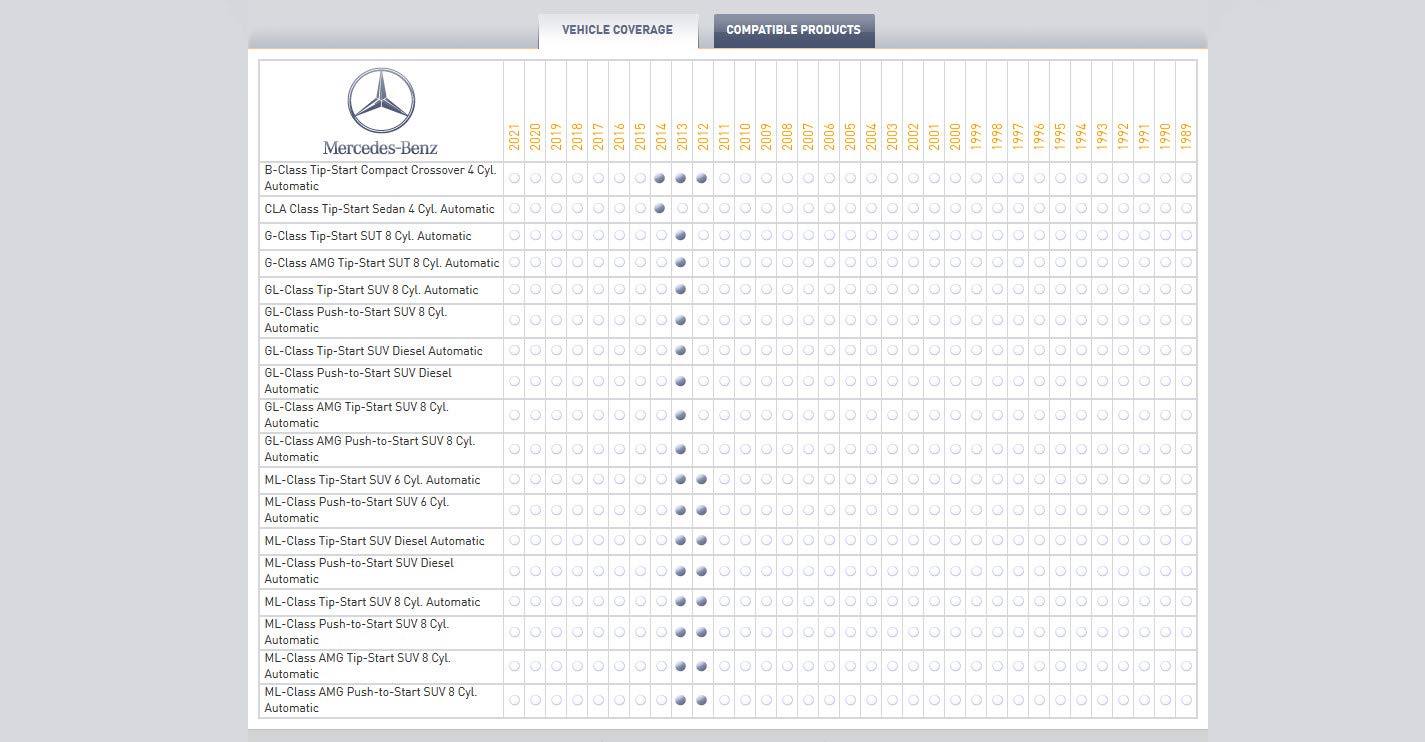Viewport: 1425px width, 742px height.
Task: Click the 2021 year column header
Action: 514,137
